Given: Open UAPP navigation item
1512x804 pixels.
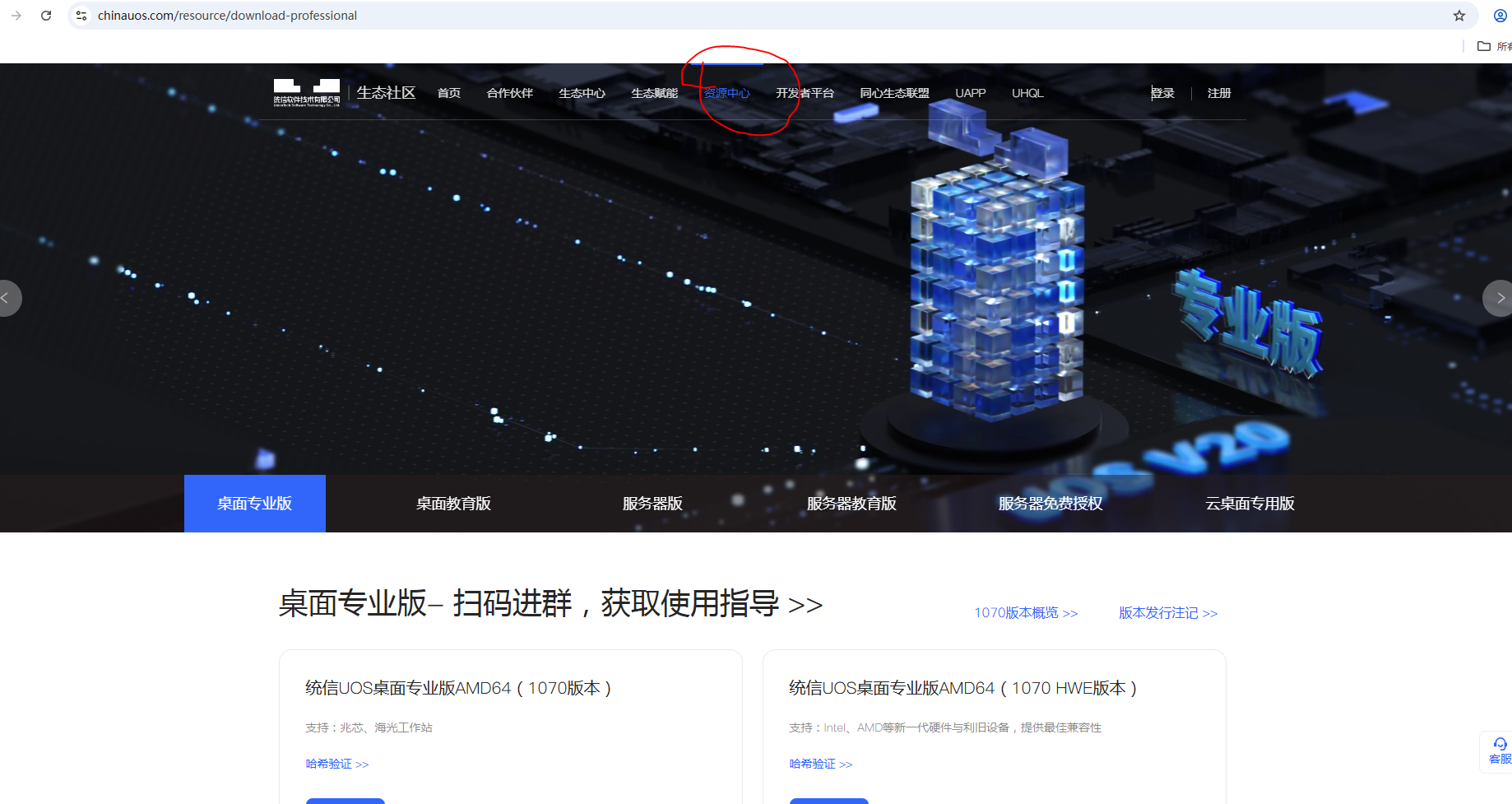Looking at the screenshot, I should [971, 93].
